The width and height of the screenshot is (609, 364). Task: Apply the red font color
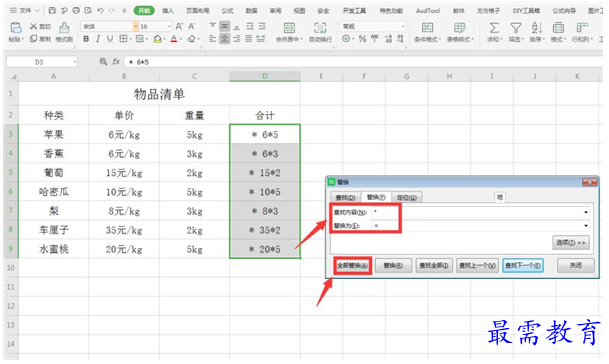[174, 39]
